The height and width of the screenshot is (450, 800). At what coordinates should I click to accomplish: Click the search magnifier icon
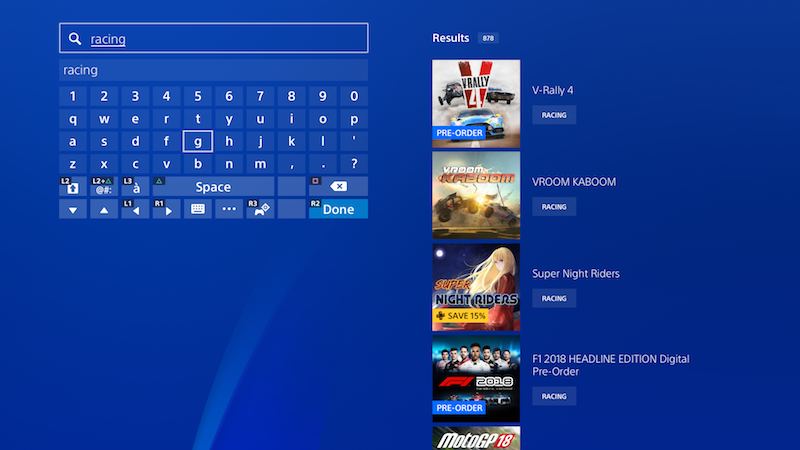point(74,38)
